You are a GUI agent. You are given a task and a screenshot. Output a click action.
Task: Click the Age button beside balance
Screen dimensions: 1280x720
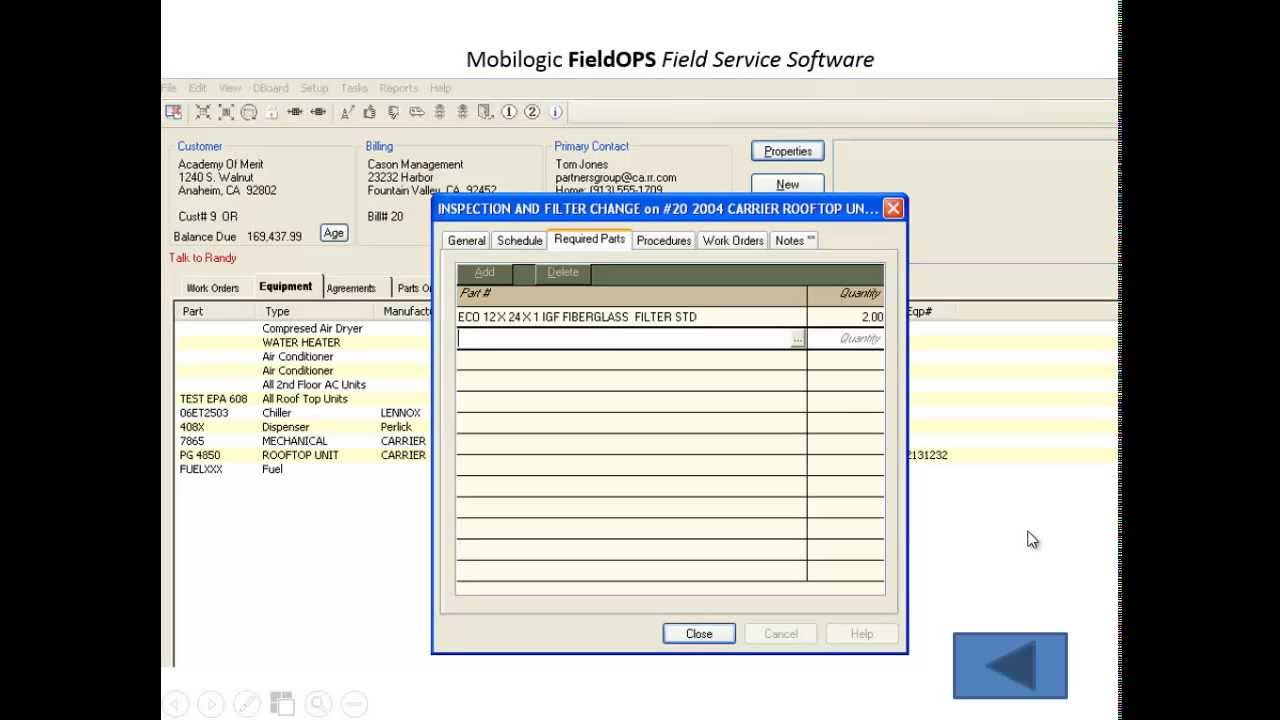[334, 233]
